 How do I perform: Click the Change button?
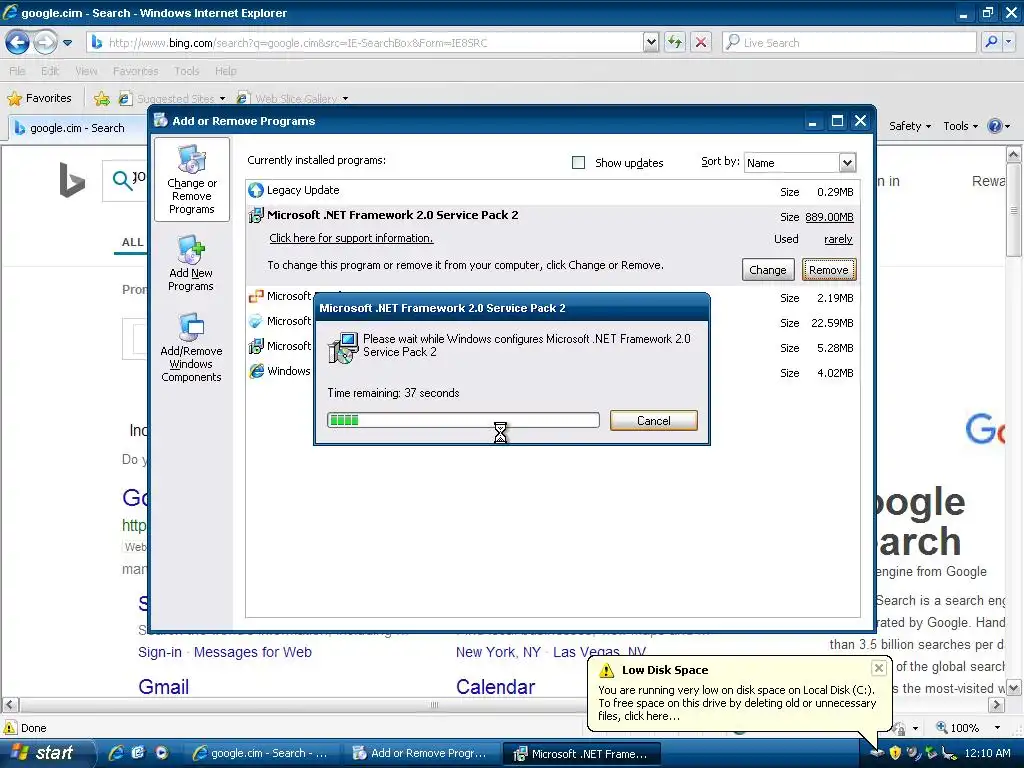tap(767, 270)
